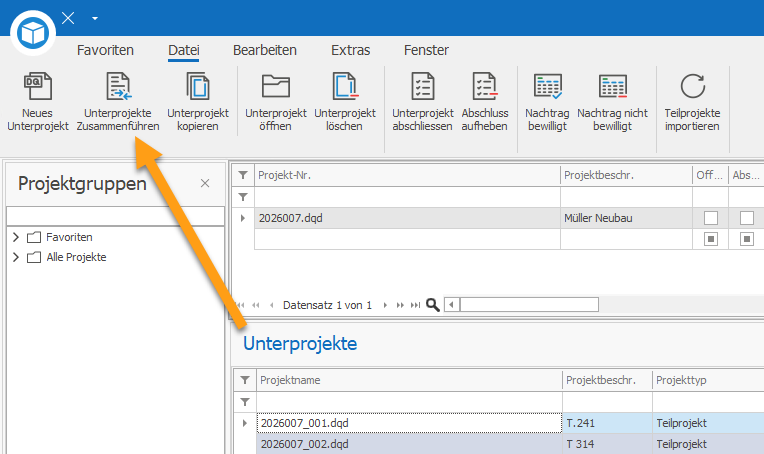Open the Fenster ribbon tab
The height and width of the screenshot is (454, 764).
pyautogui.click(x=426, y=50)
